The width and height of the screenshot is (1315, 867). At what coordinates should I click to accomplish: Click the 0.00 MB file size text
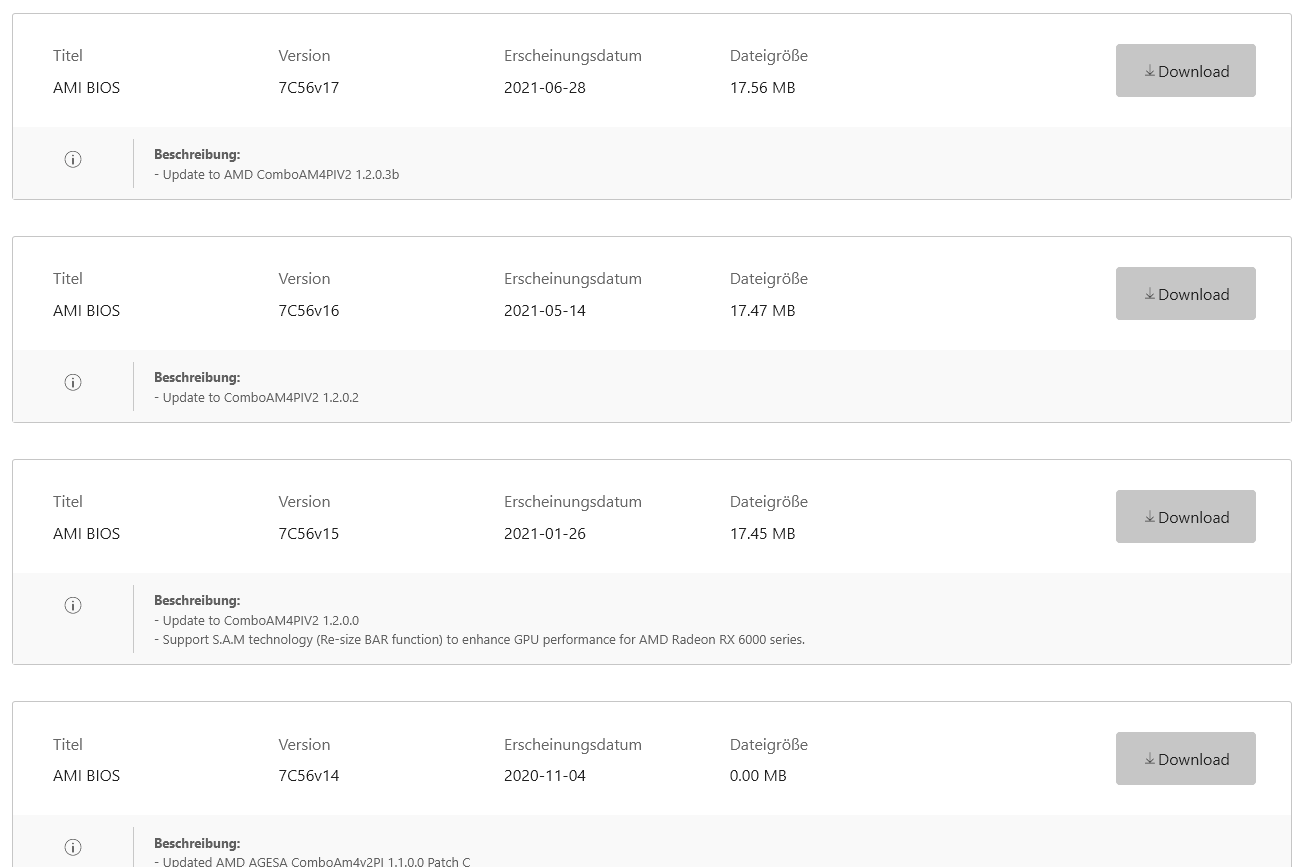[x=757, y=776]
